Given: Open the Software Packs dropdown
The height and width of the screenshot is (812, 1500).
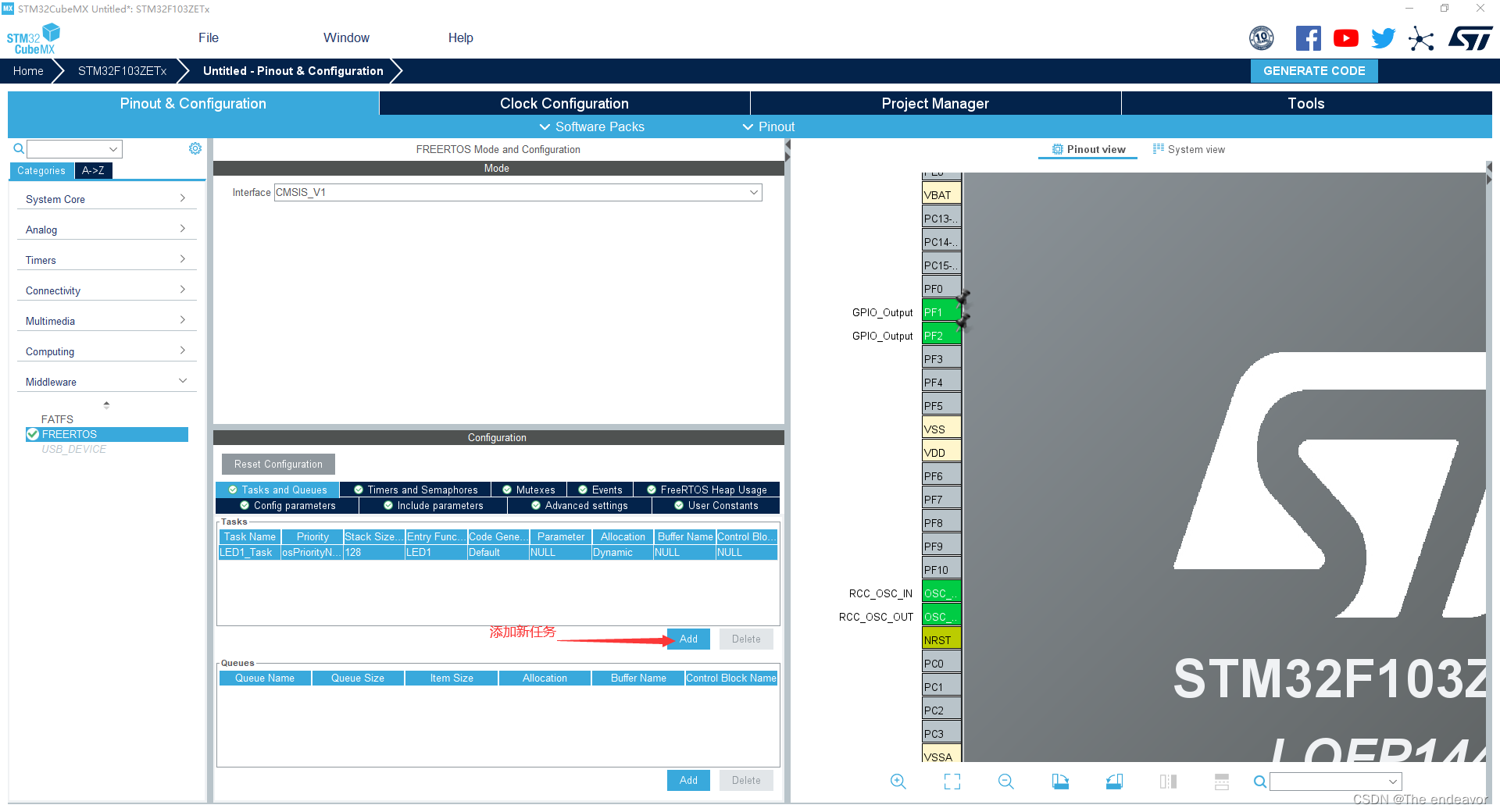Looking at the screenshot, I should coord(591,126).
